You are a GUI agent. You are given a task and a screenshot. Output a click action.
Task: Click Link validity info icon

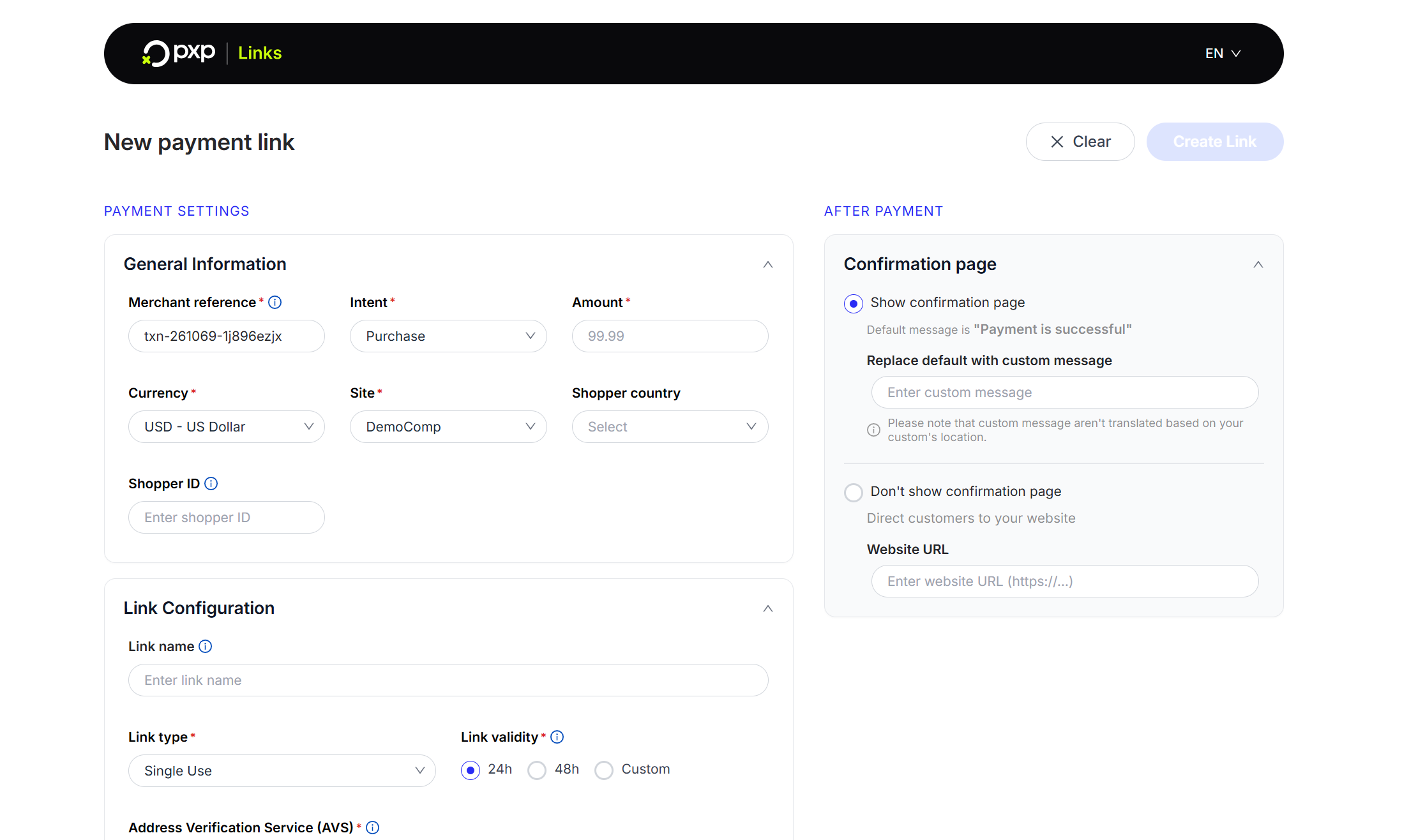pos(557,737)
